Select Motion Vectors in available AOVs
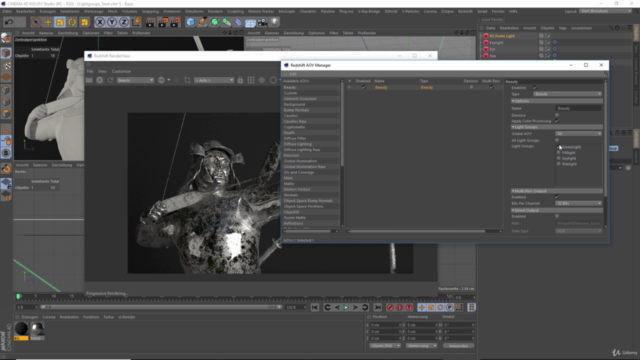The image size is (640, 360). click(x=297, y=189)
